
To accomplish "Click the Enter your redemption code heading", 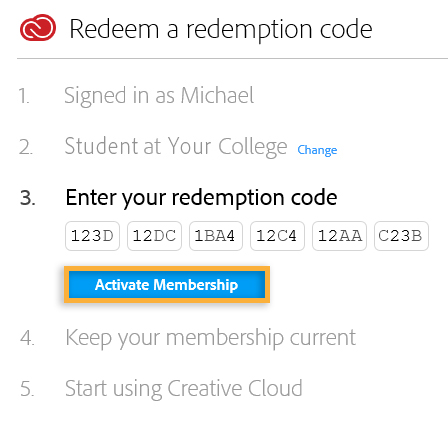I will pyautogui.click(x=201, y=198).
